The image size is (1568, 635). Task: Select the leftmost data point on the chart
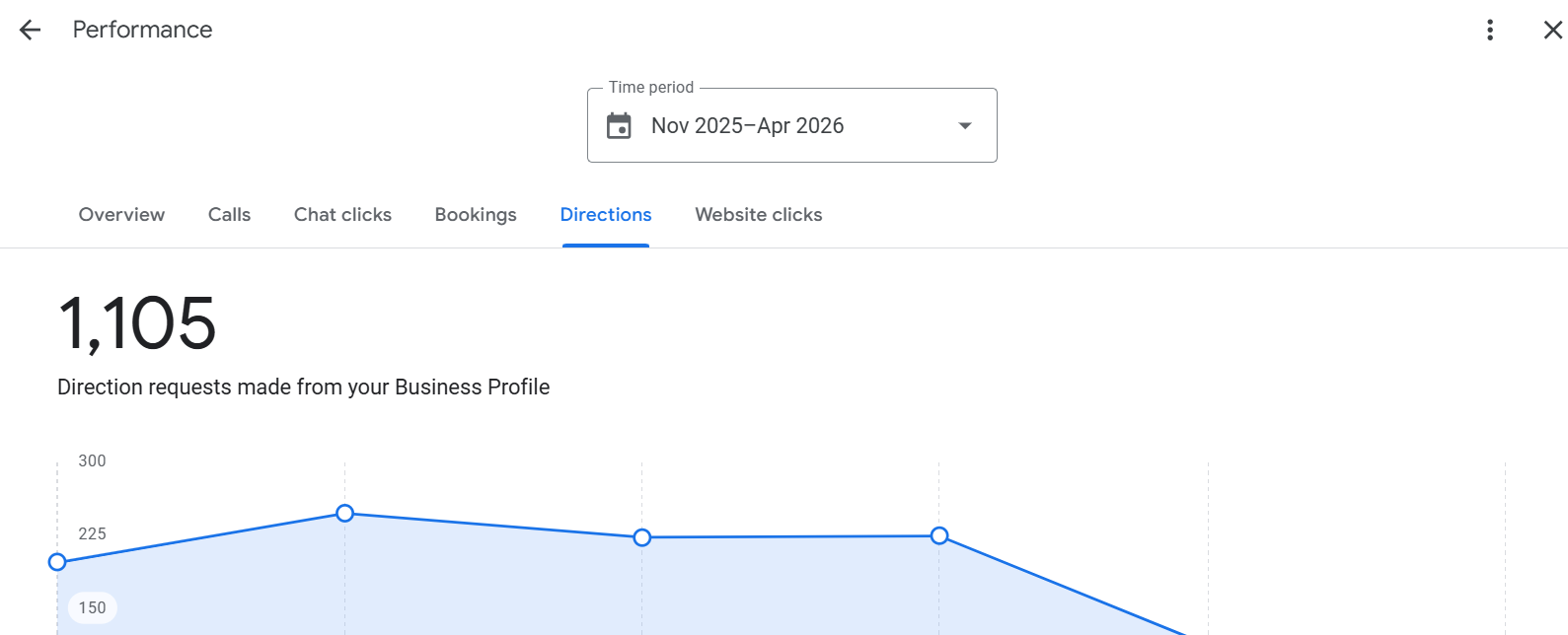57,562
